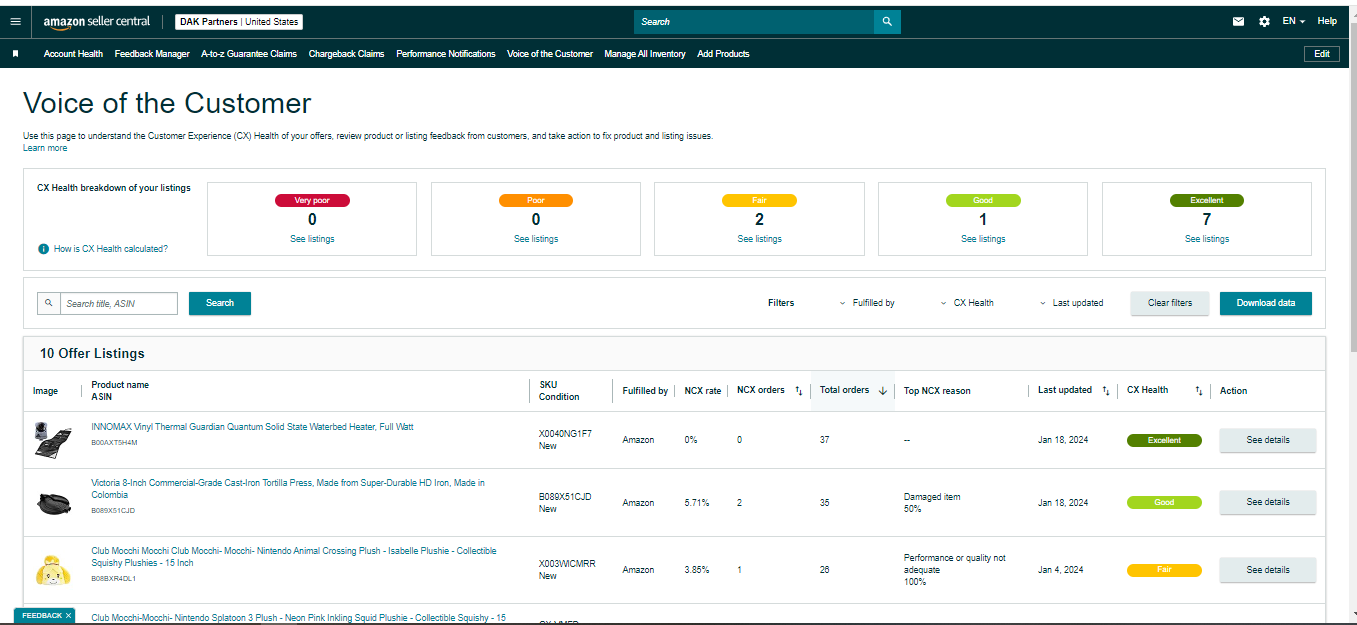
Task: Click the 5.71% NCX rate value
Action: point(697,502)
